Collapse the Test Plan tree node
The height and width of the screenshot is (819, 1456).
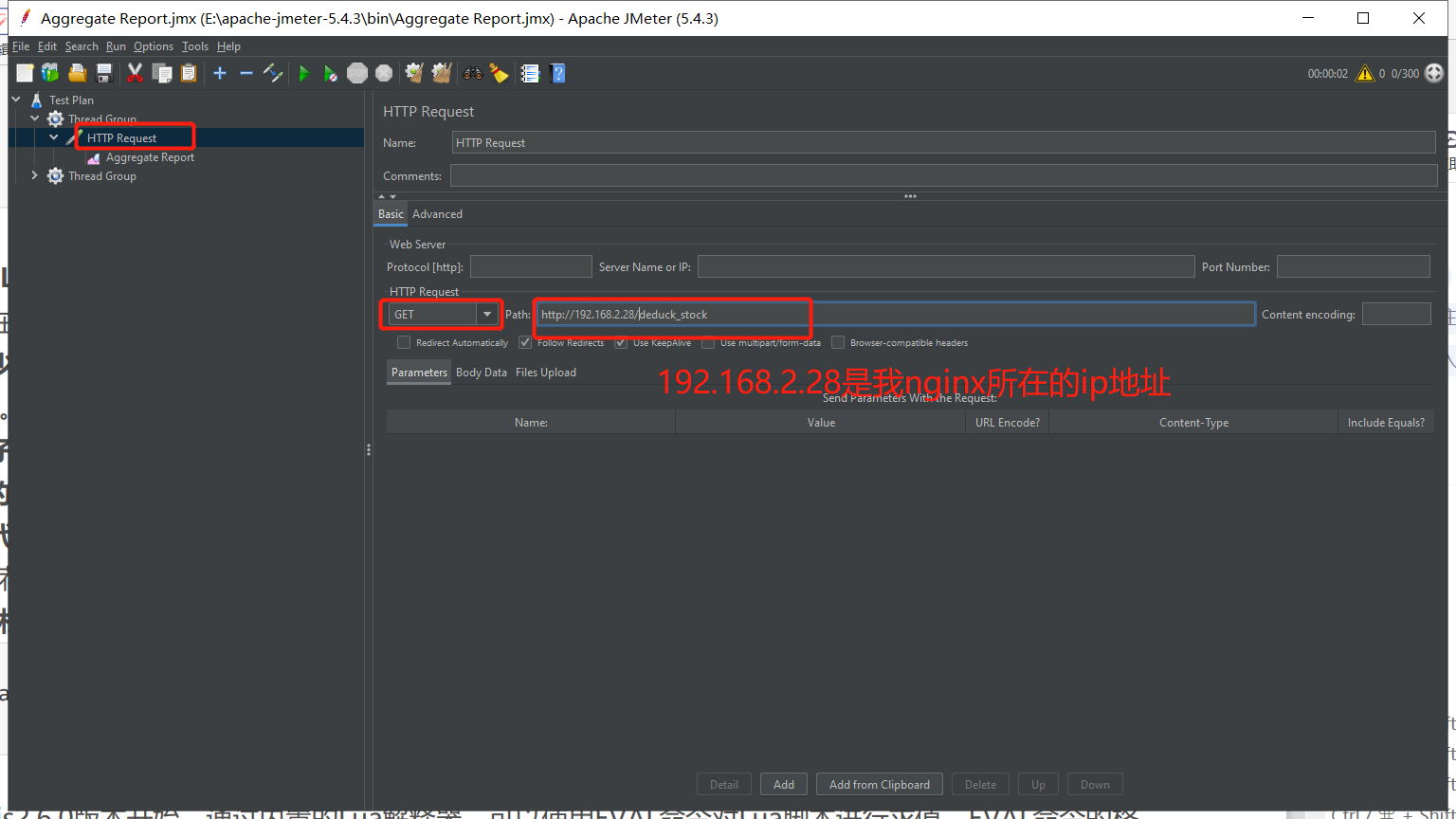[x=16, y=99]
